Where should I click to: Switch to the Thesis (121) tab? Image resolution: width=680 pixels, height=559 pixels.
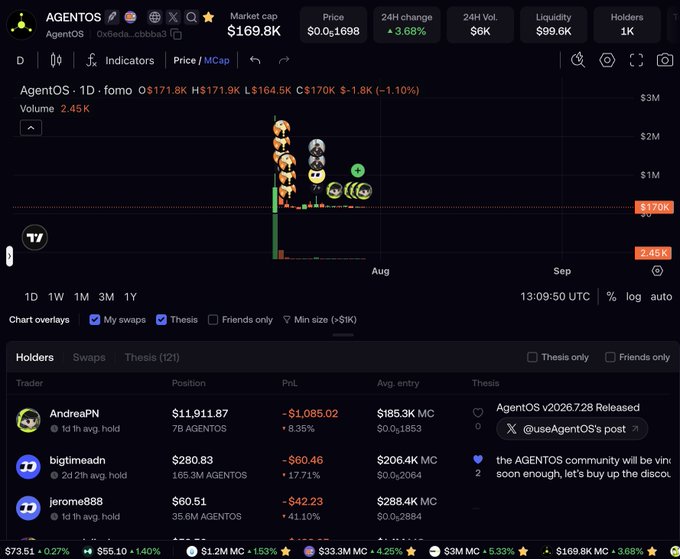[x=152, y=357]
